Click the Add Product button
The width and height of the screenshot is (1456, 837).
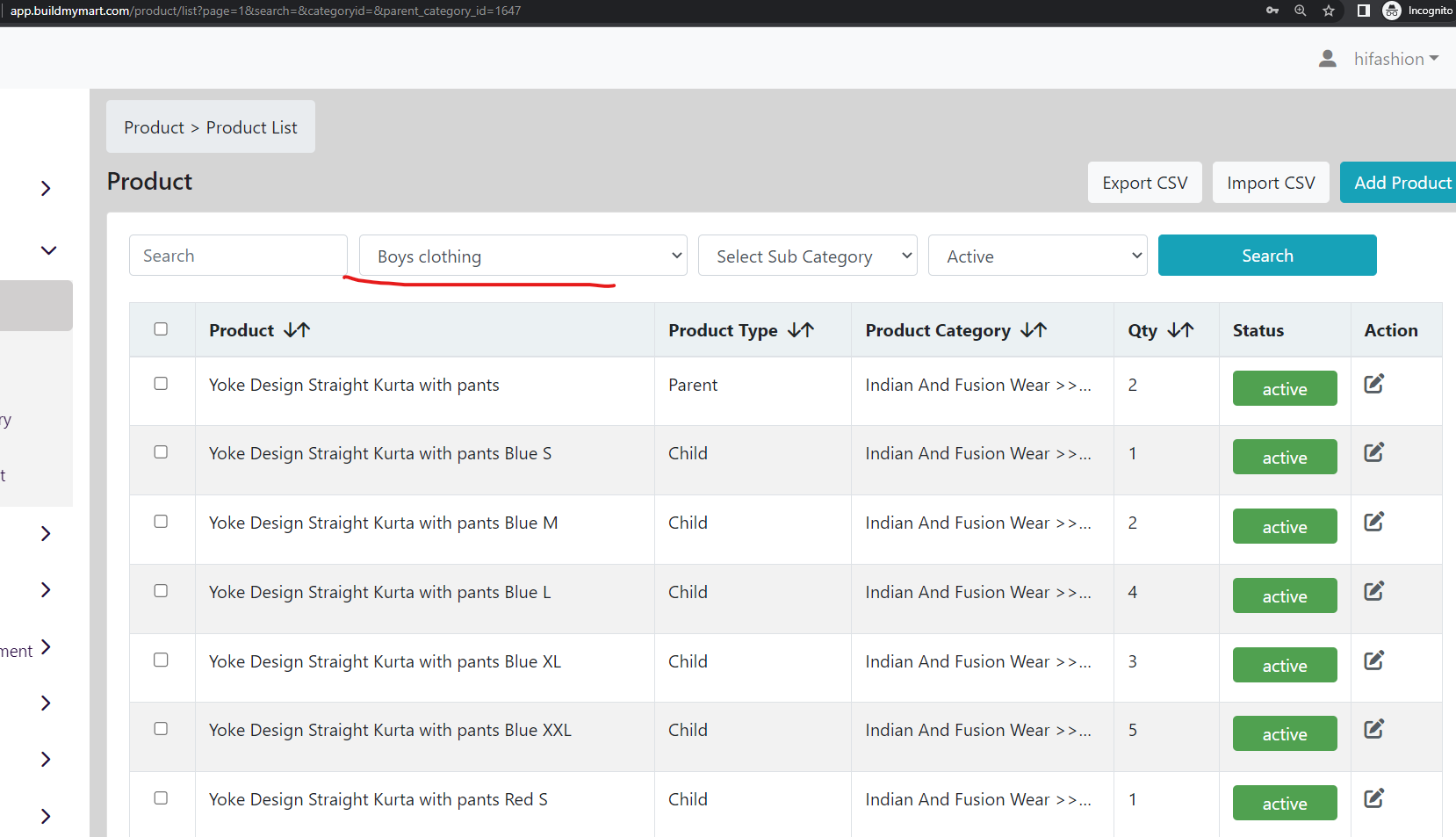point(1398,183)
